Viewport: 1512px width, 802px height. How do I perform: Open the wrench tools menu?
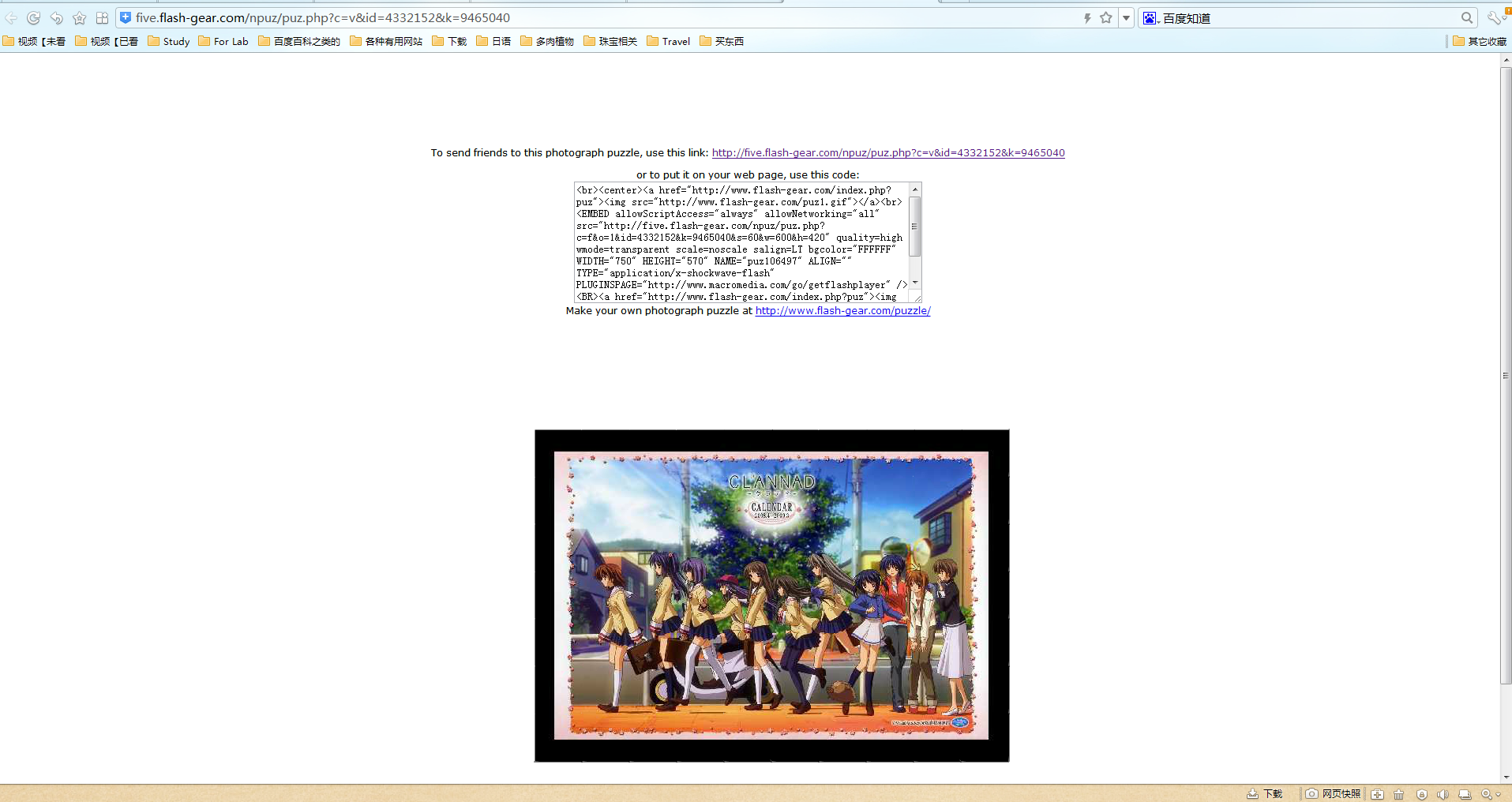click(x=1494, y=18)
